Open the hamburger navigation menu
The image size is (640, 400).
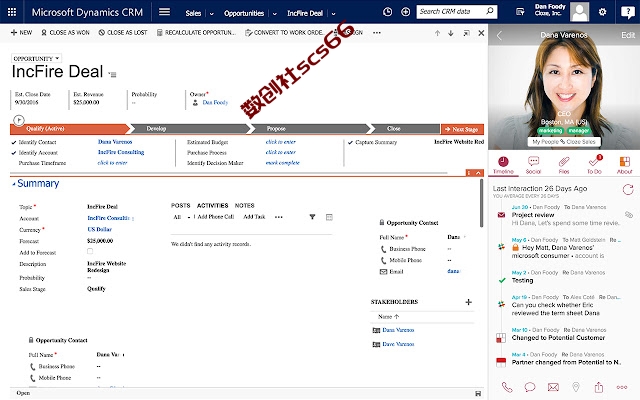tap(164, 12)
